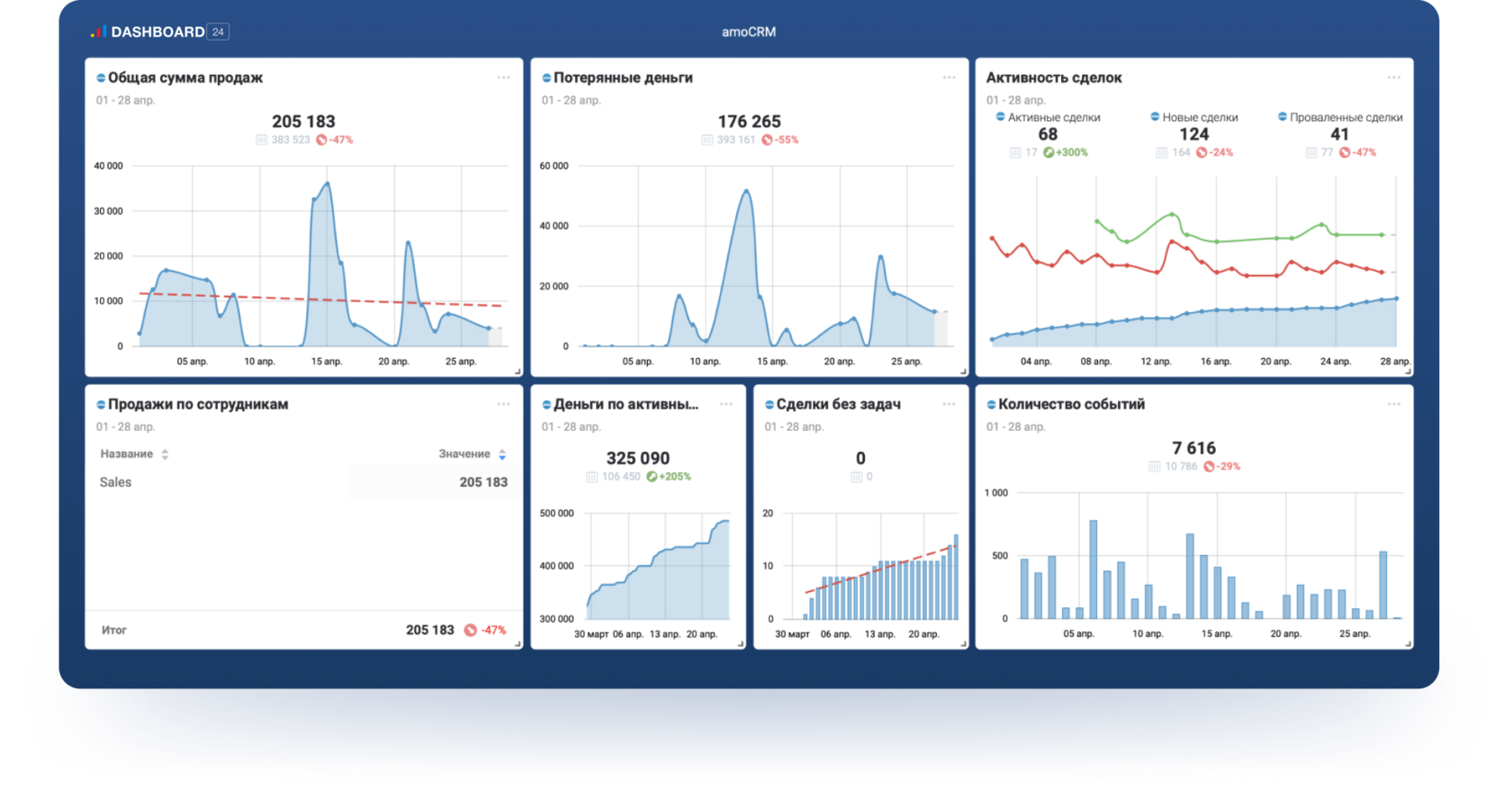
Task: Click the red trend icon in Итог row
Action: [x=470, y=630]
